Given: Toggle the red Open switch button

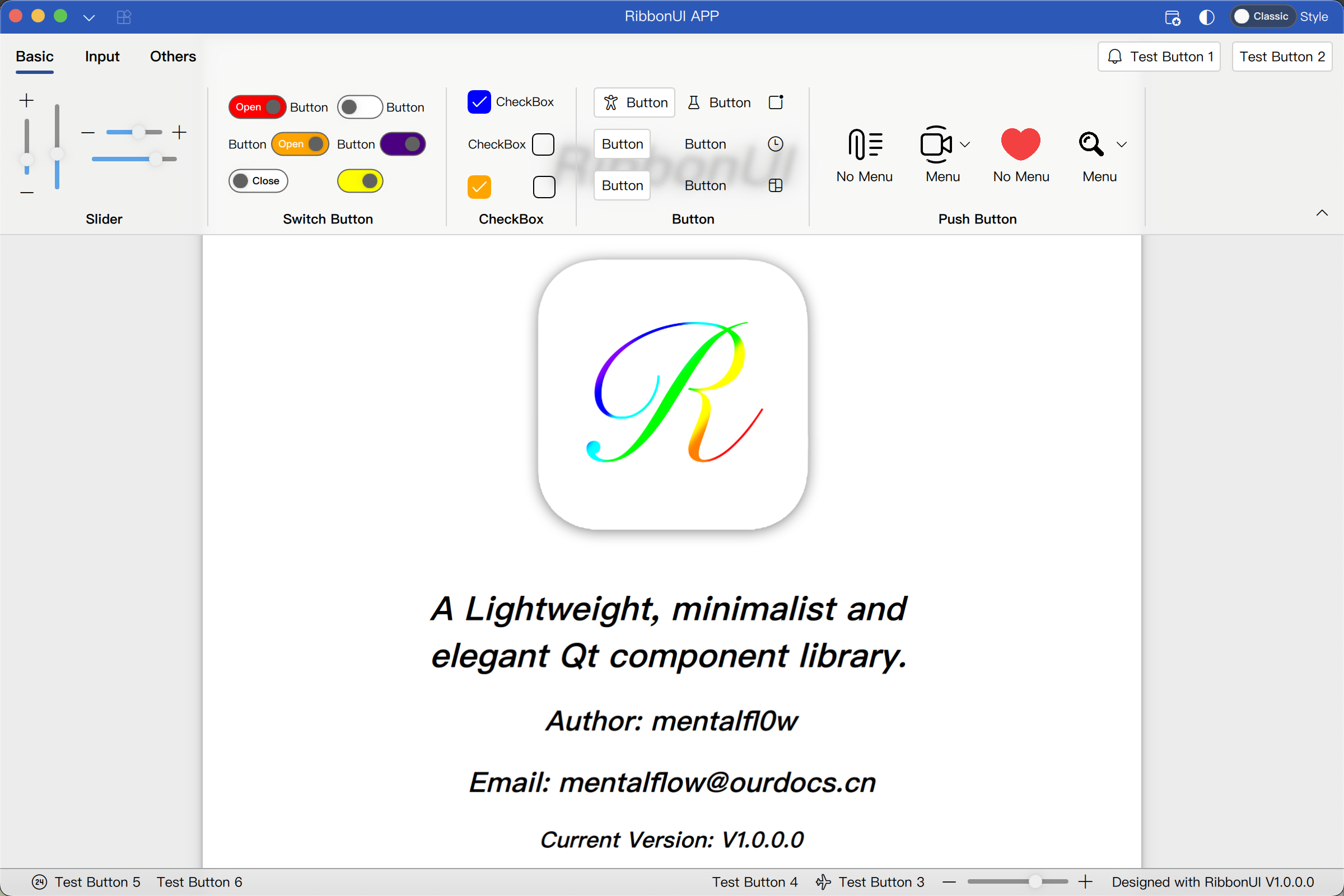Looking at the screenshot, I should coord(257,107).
